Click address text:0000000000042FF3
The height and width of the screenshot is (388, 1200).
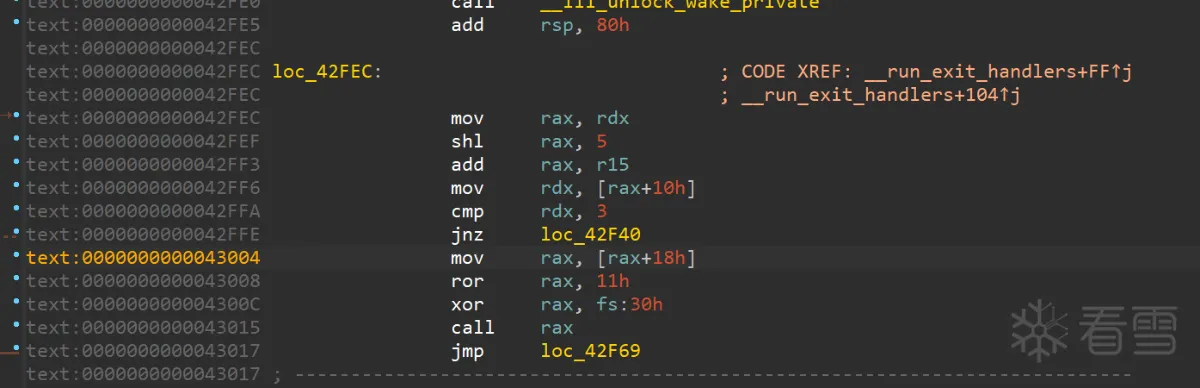tap(143, 165)
